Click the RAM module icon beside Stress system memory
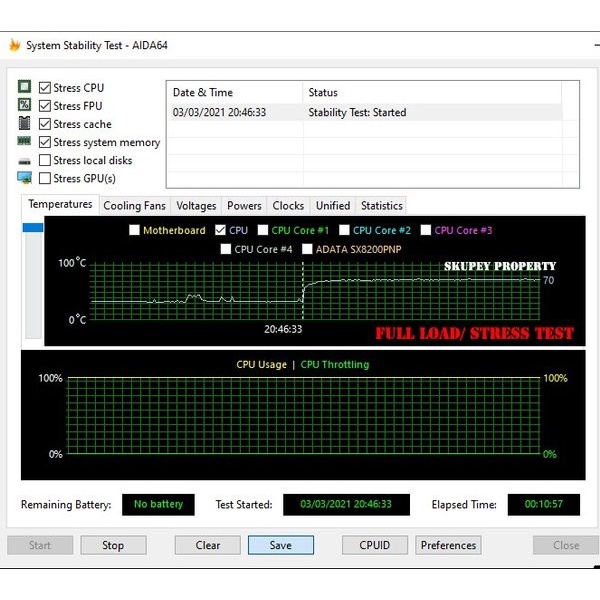 point(24,142)
